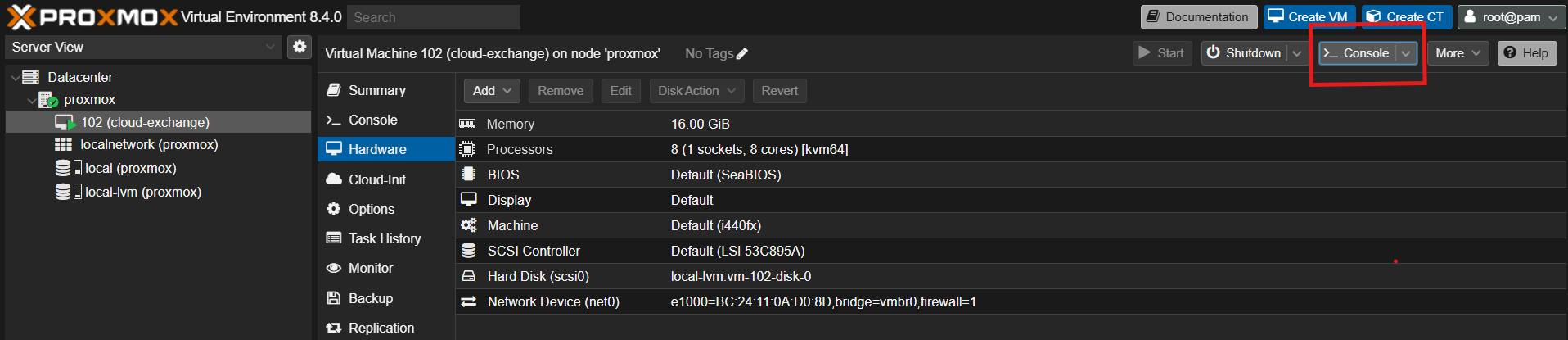Screen dimensions: 1568x340
Task: Collapse the proxmox node expander
Action: (x=31, y=100)
